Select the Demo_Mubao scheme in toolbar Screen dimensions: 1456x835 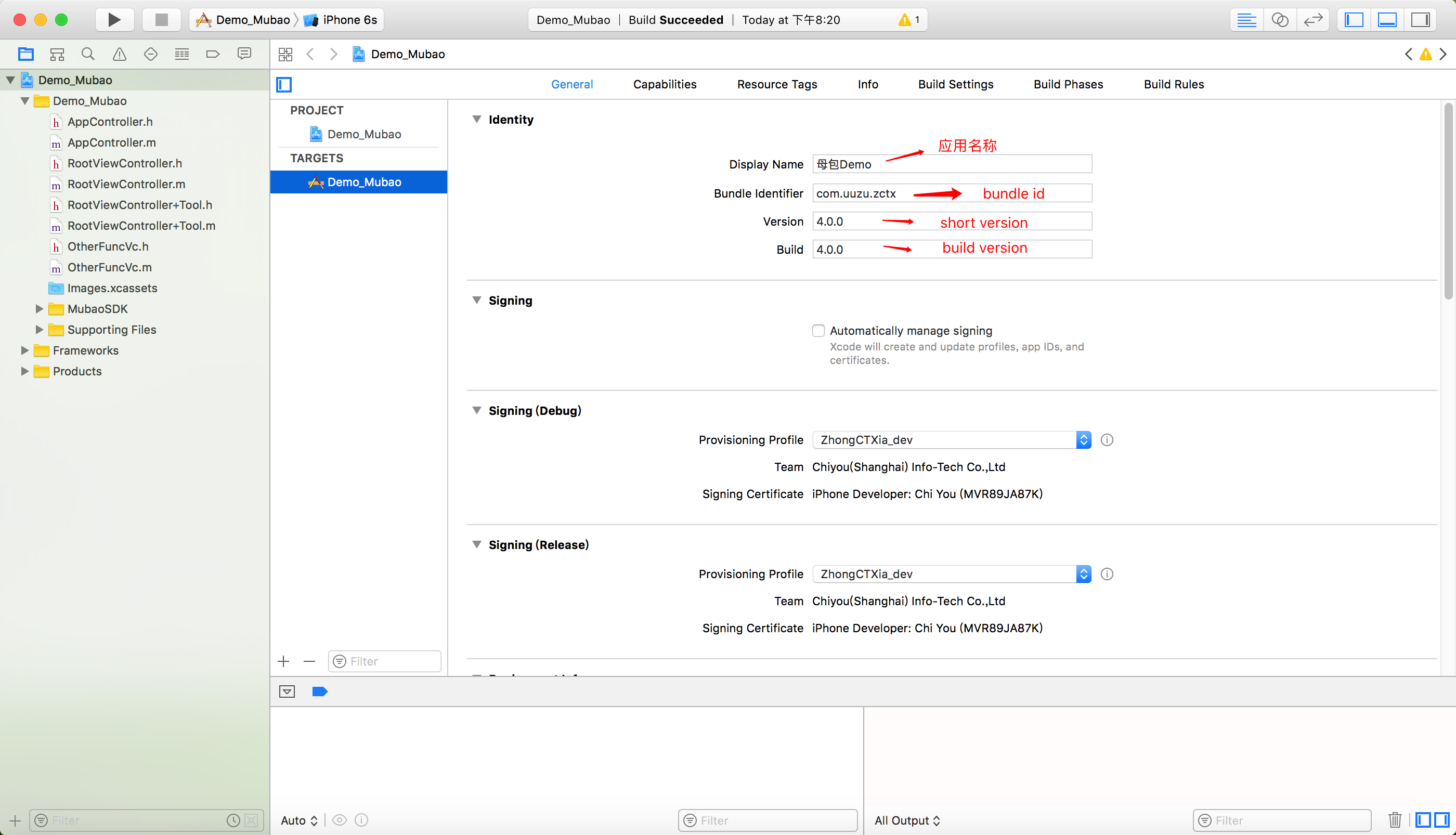pyautogui.click(x=243, y=20)
